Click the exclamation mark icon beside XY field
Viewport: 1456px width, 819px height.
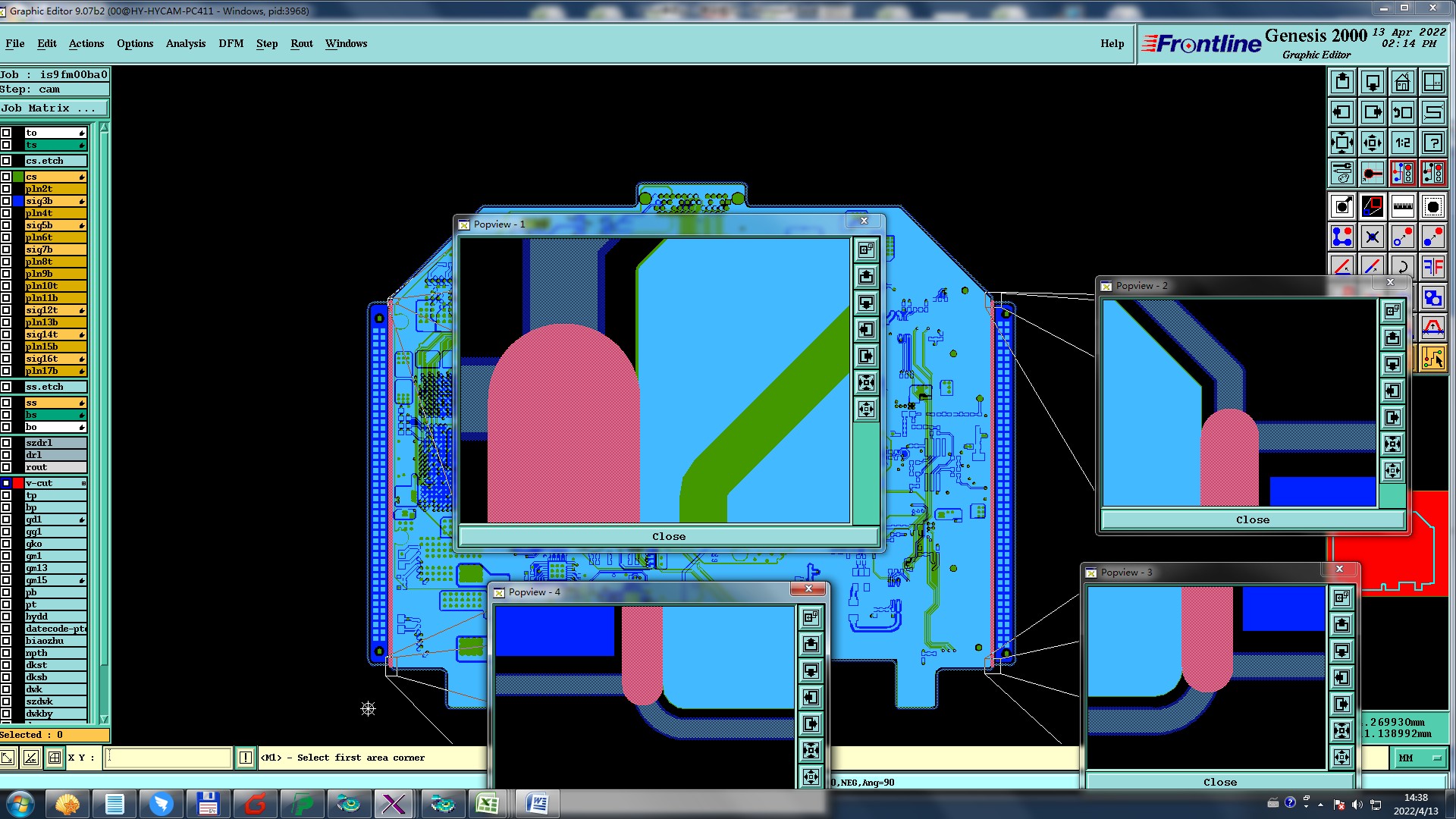[246, 758]
